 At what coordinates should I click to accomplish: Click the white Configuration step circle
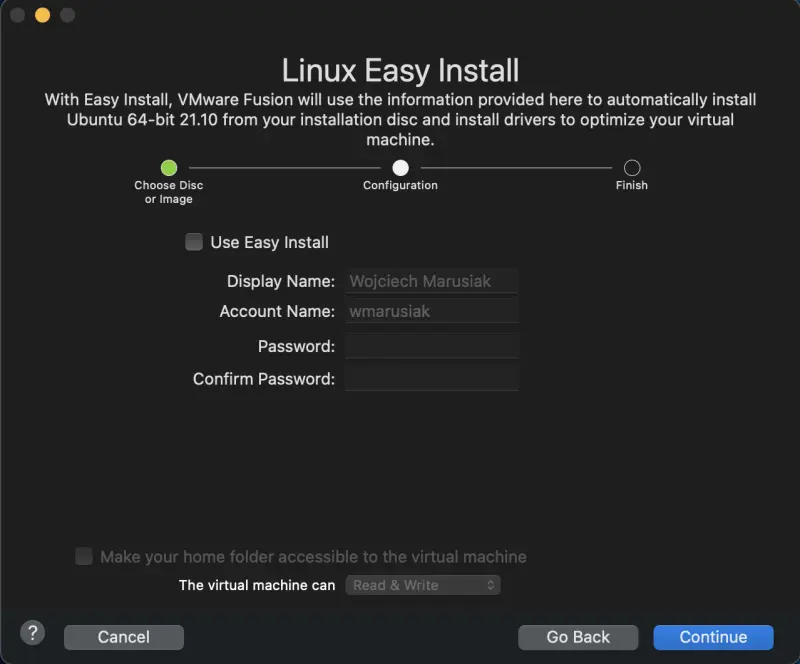click(400, 167)
